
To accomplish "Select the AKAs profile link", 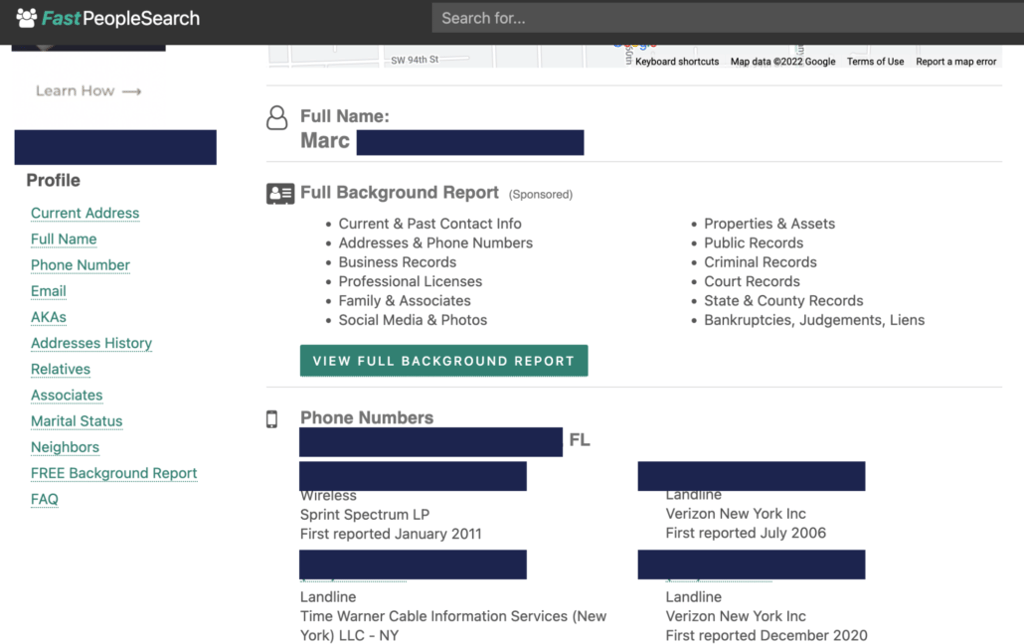I will coord(48,317).
